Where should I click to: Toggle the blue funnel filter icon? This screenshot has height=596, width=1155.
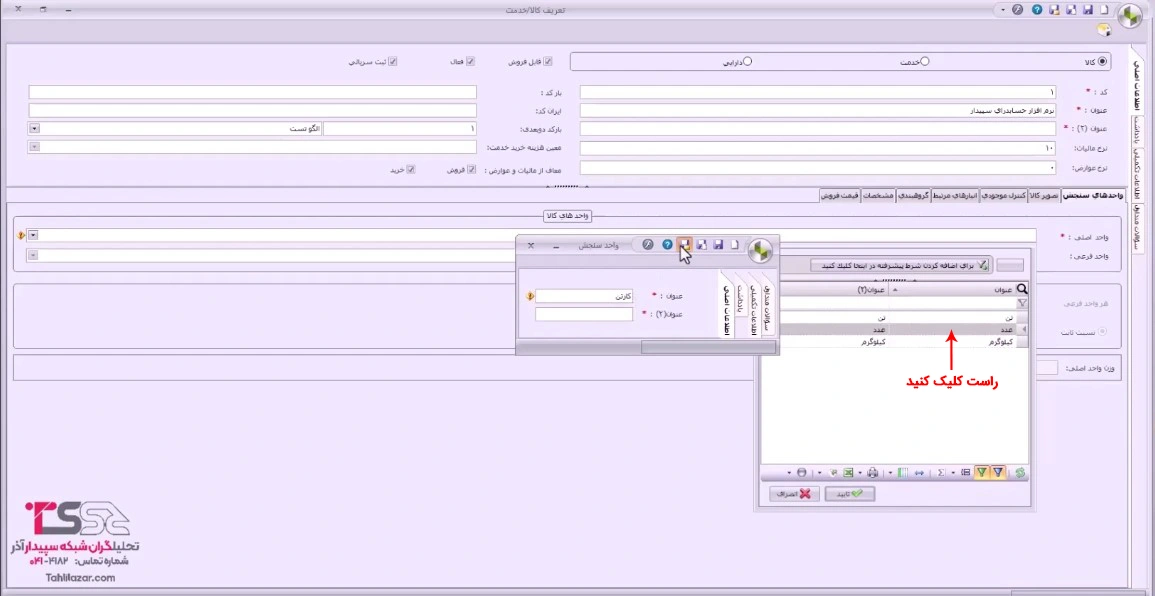click(x=998, y=472)
